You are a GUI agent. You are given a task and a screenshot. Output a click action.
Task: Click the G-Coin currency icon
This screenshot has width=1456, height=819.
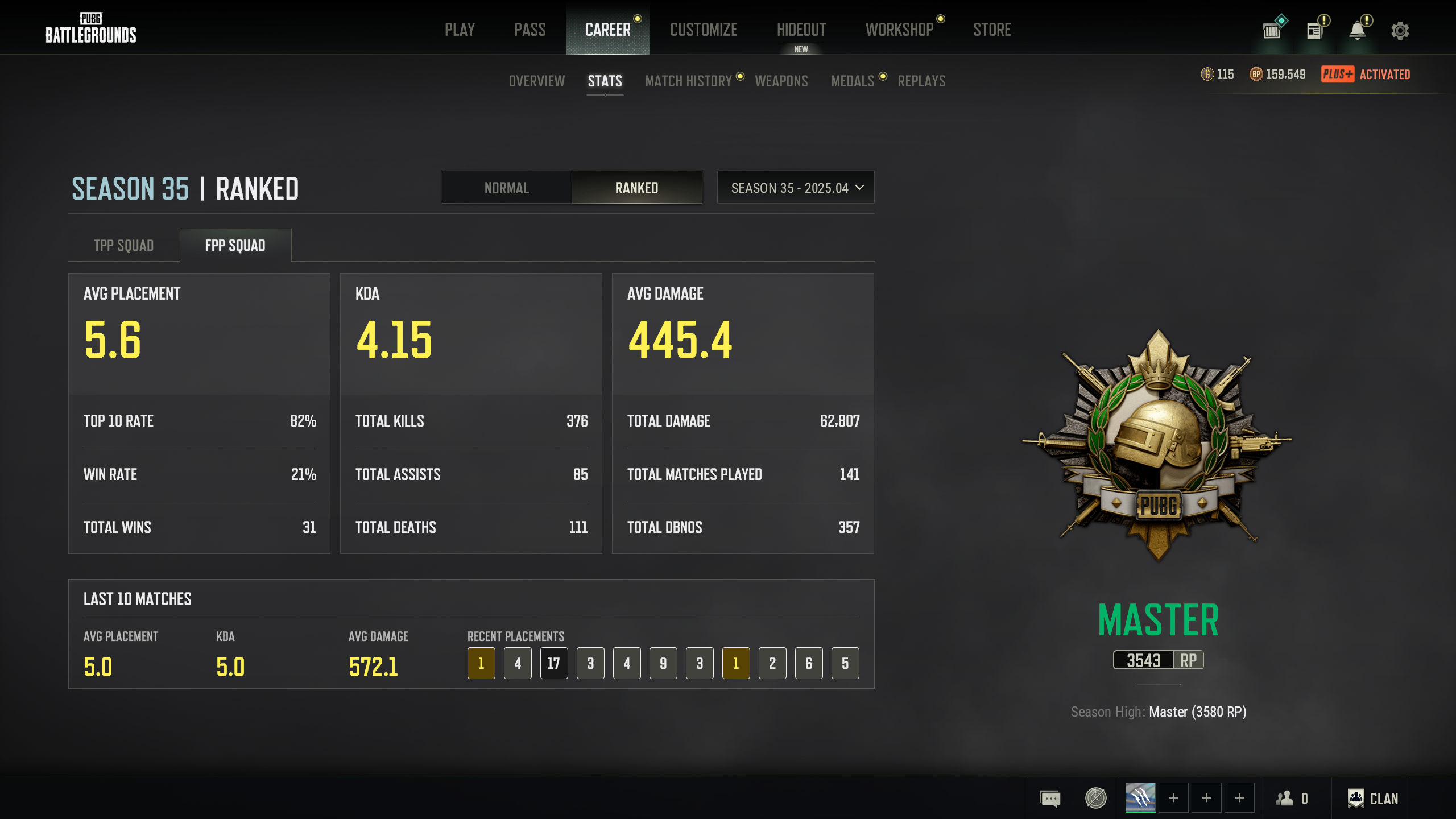click(x=1207, y=74)
